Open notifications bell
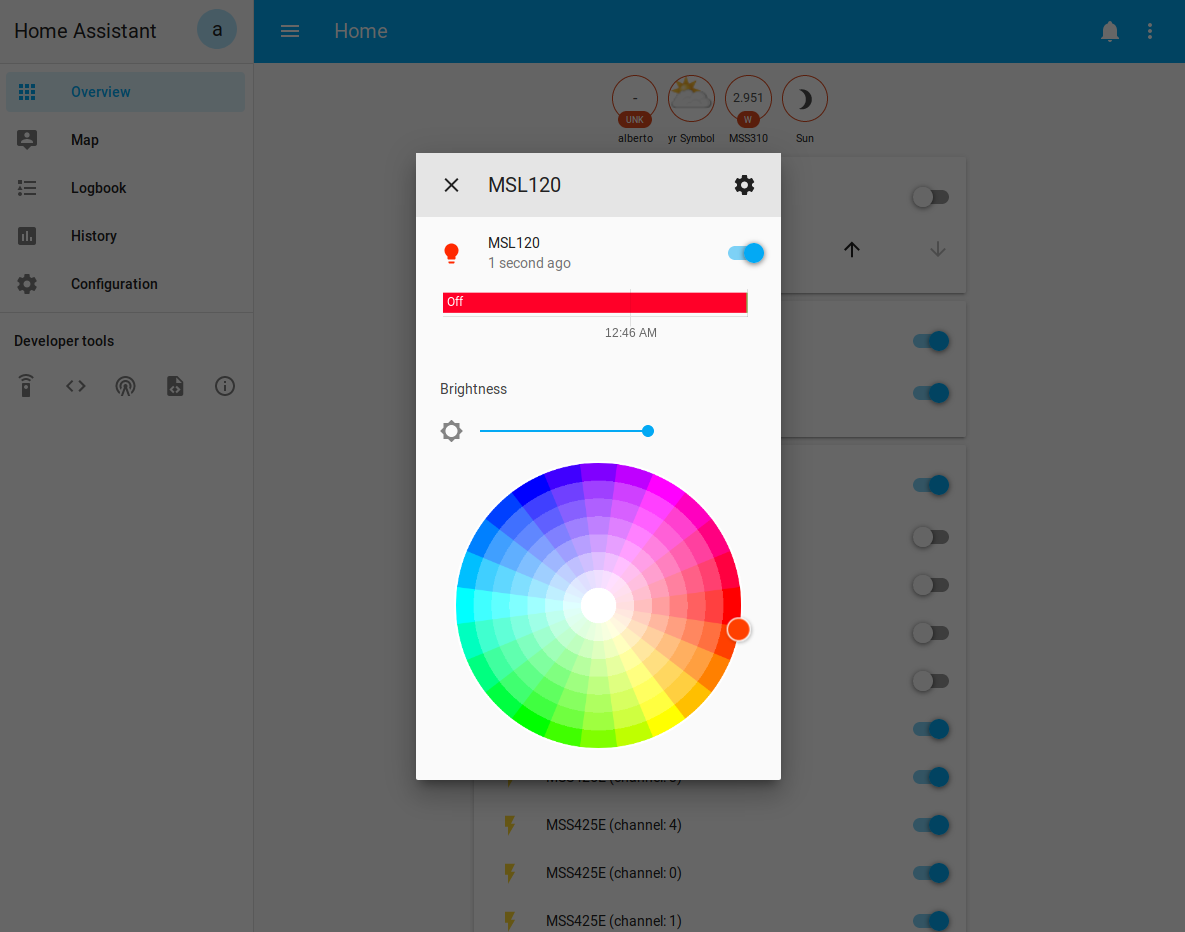1185x932 pixels. point(1109,31)
